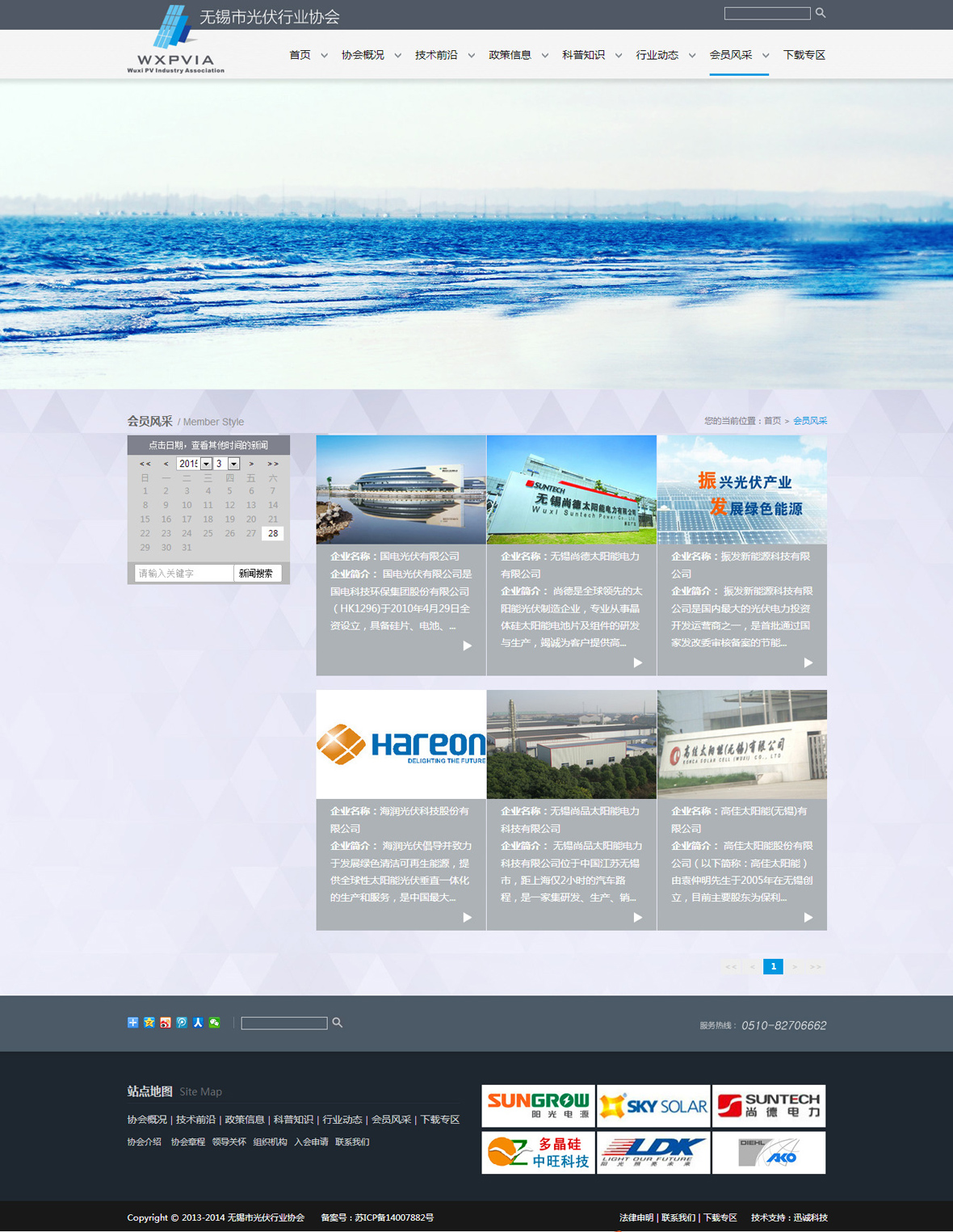Screen dimensions: 953x1232
Task: Open the calendar month dropdown
Action: point(233,464)
